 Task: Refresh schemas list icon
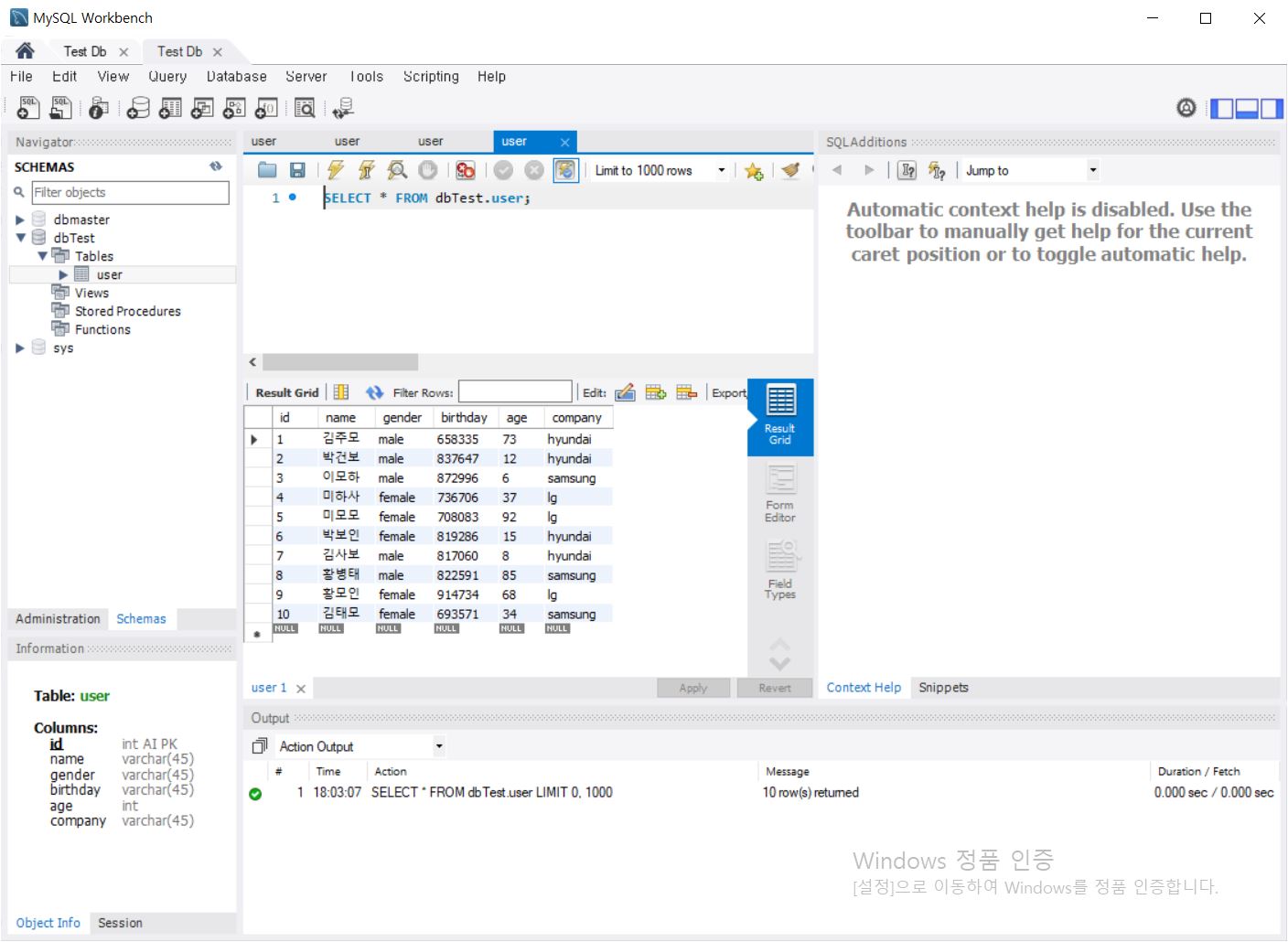point(216,166)
